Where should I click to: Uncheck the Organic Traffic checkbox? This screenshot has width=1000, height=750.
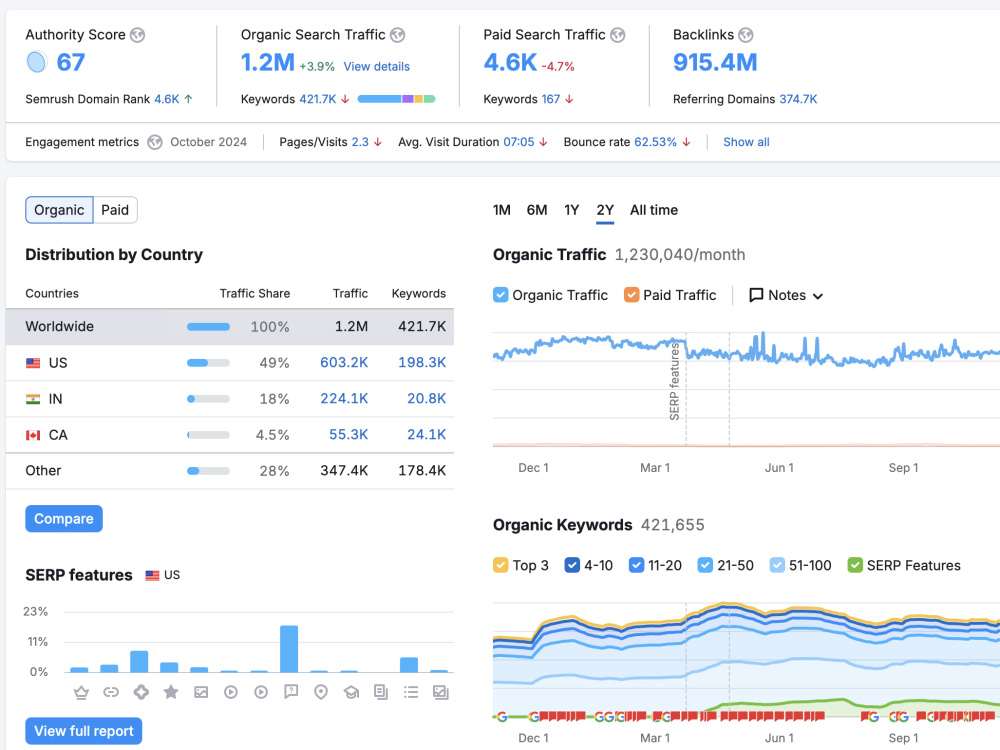point(501,295)
